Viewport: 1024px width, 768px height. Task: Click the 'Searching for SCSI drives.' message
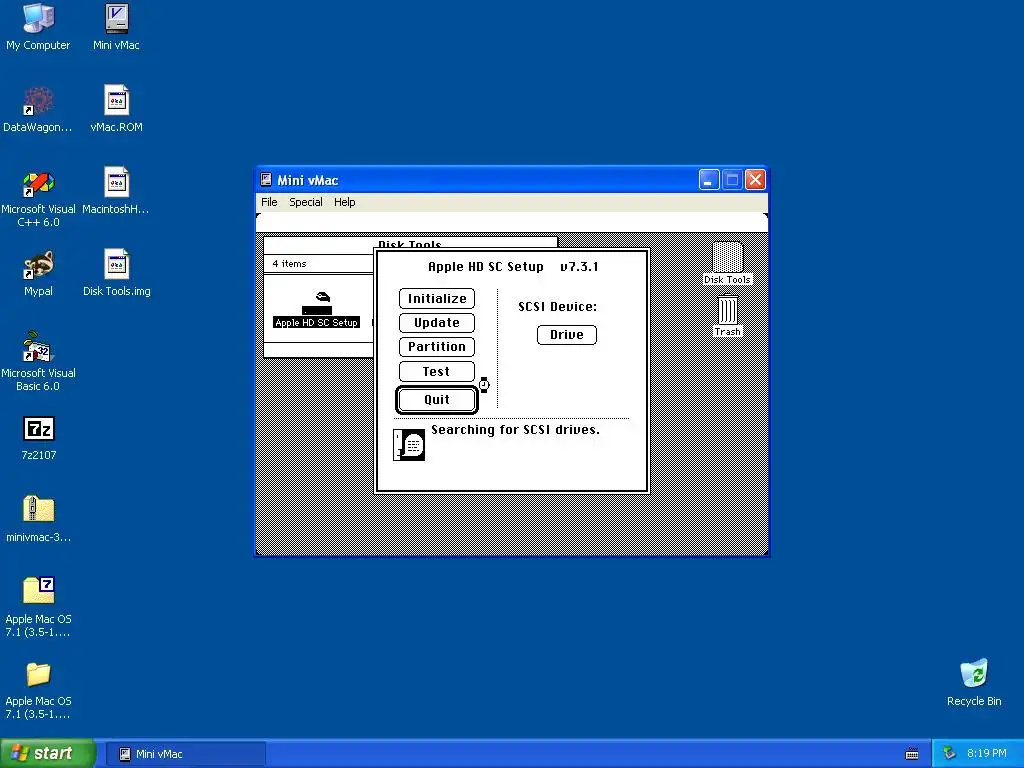515,430
